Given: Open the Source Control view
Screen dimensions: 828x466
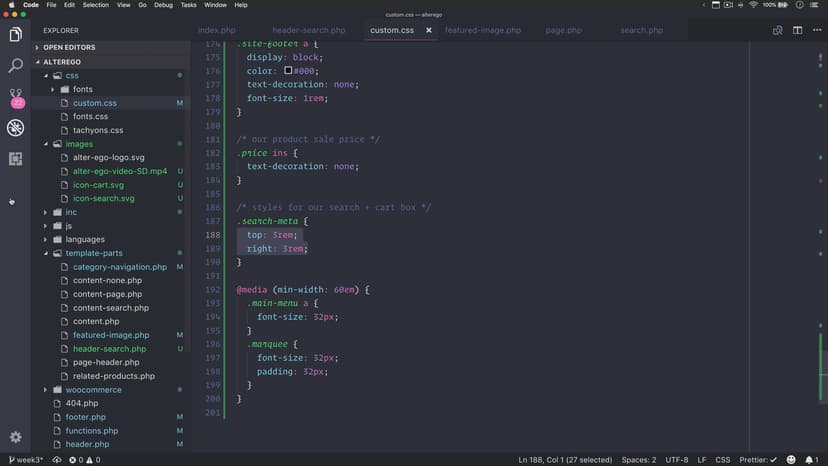Looking at the screenshot, I should (x=15, y=97).
